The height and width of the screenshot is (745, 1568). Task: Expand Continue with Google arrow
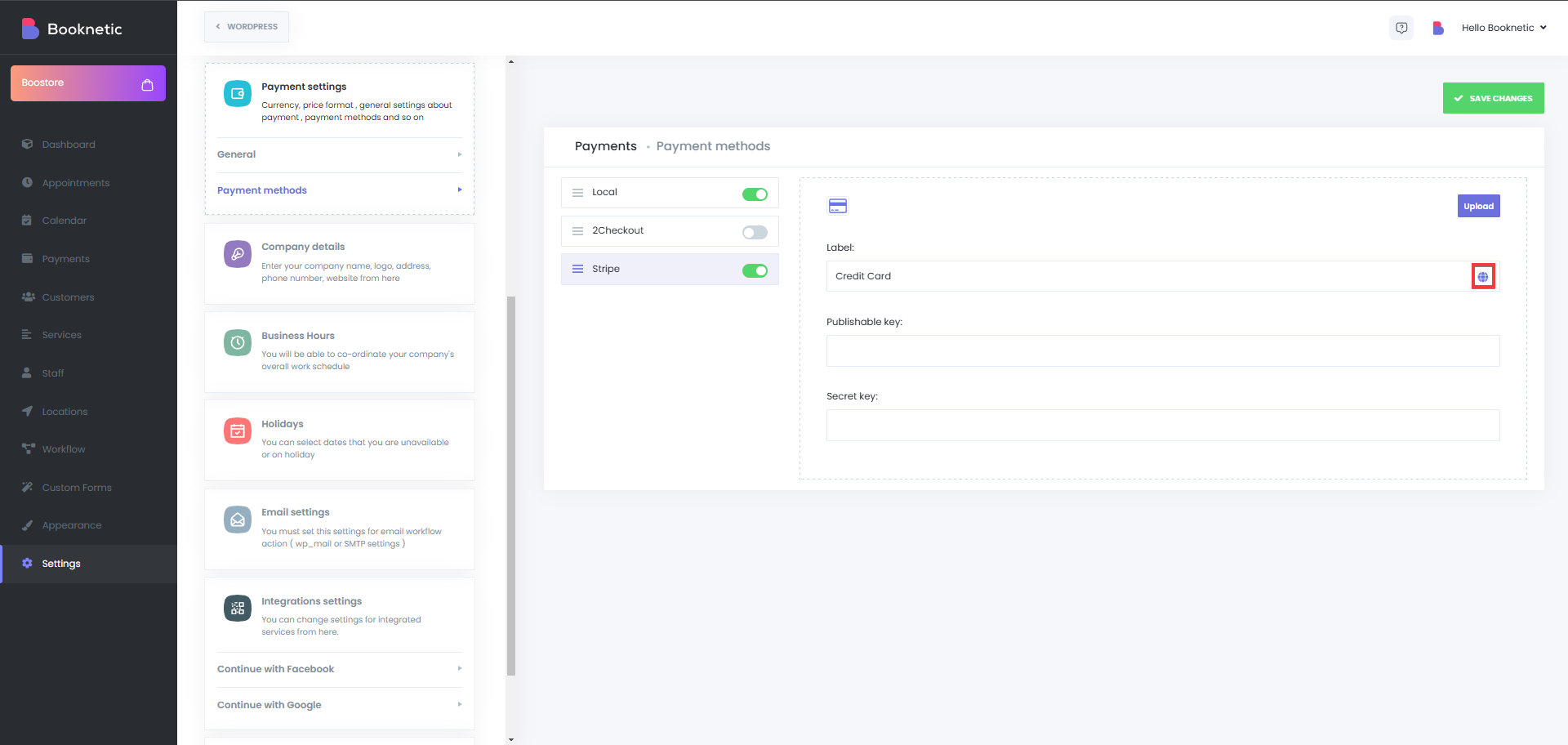click(460, 705)
